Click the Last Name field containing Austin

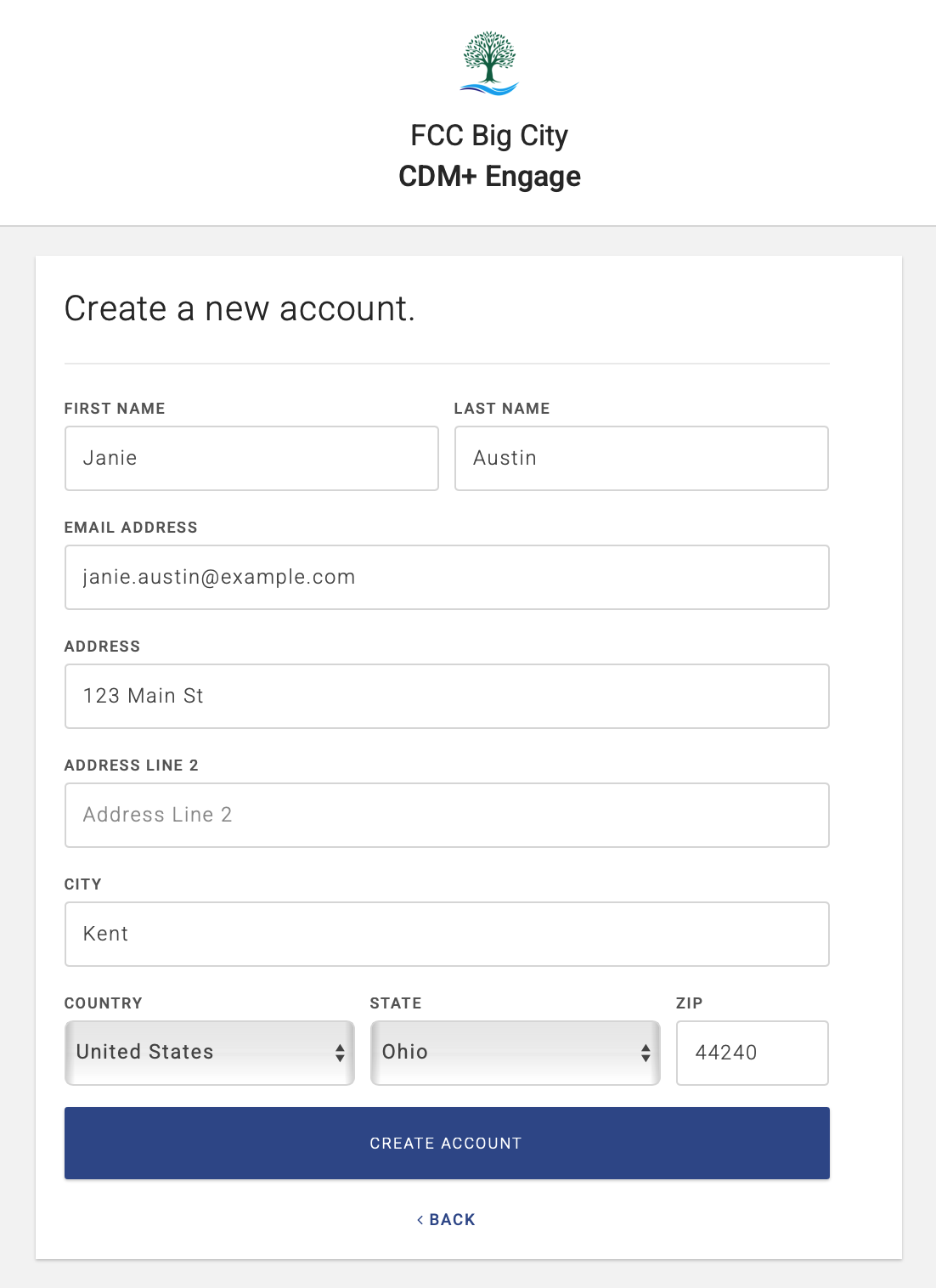click(641, 458)
